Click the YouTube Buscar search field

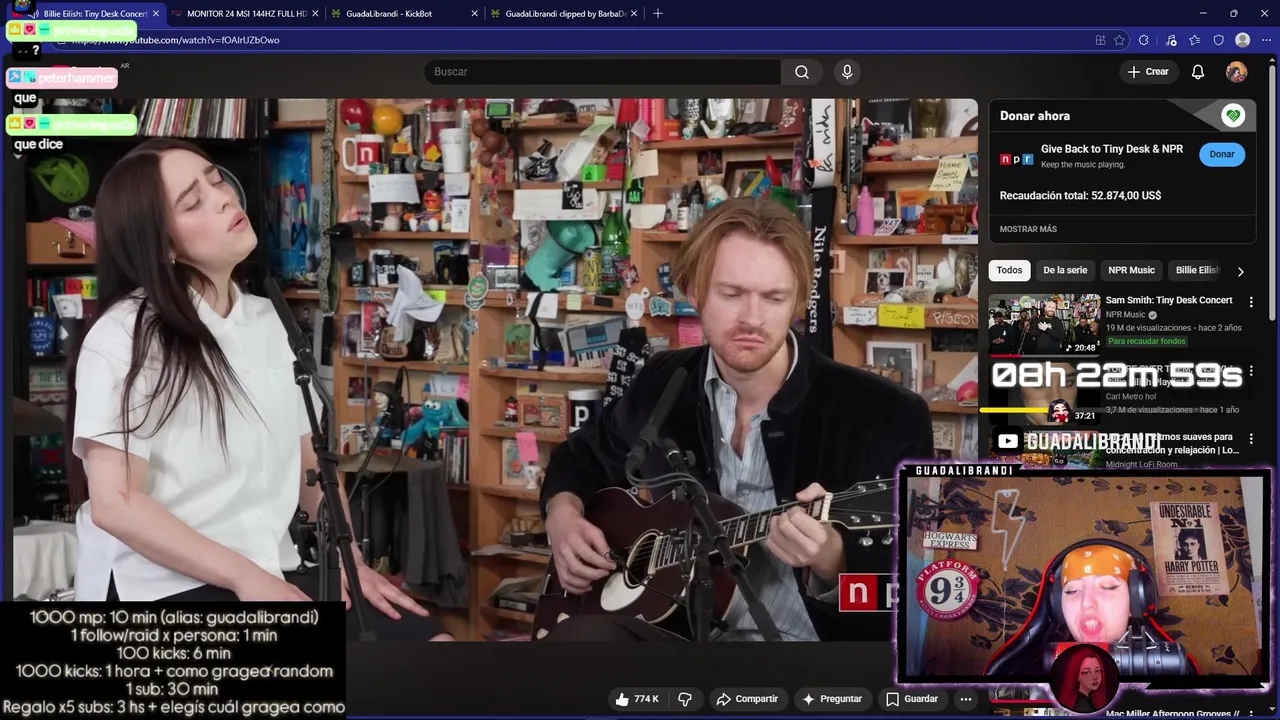pos(603,72)
